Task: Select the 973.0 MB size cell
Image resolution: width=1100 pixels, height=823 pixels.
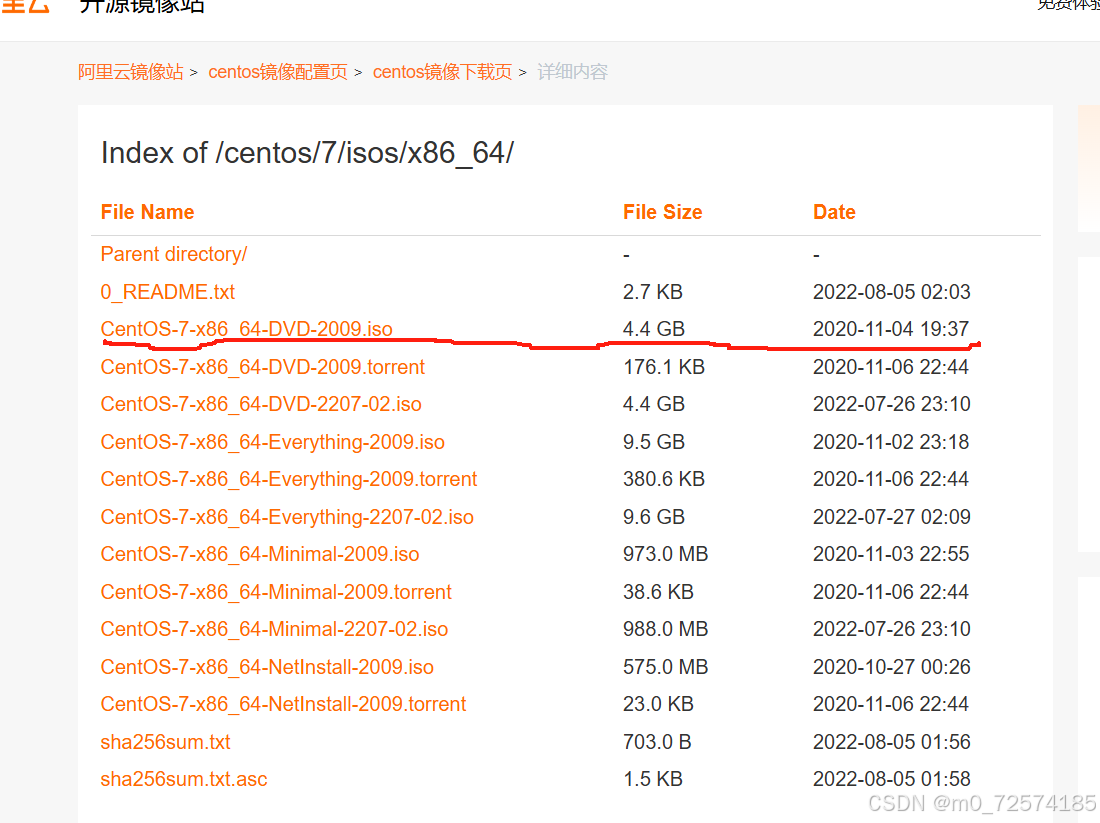Action: [666, 554]
